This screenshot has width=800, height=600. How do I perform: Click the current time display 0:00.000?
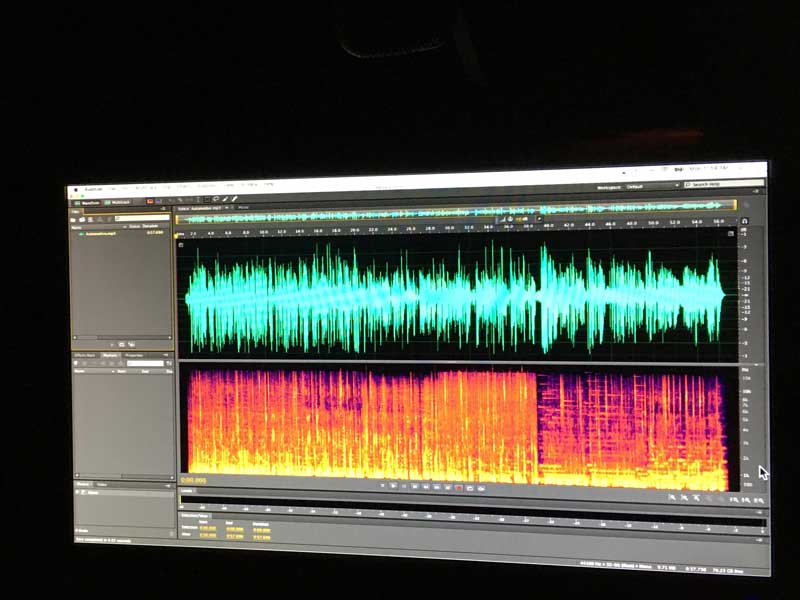pyautogui.click(x=193, y=480)
